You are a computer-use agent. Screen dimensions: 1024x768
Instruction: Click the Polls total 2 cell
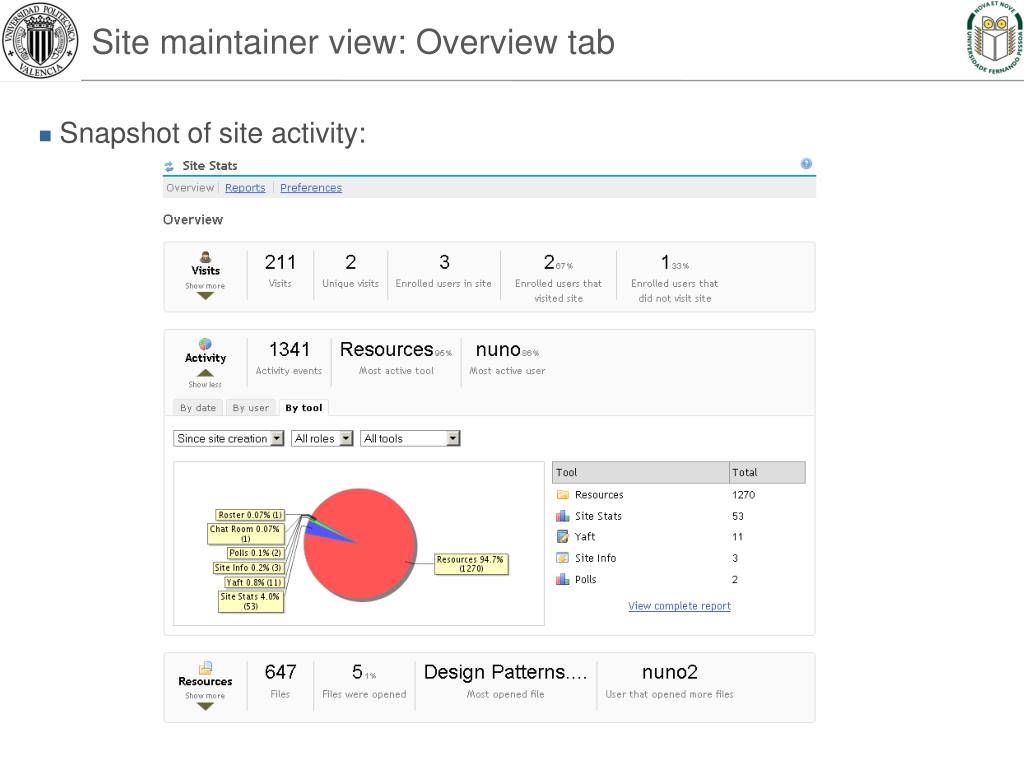(735, 579)
